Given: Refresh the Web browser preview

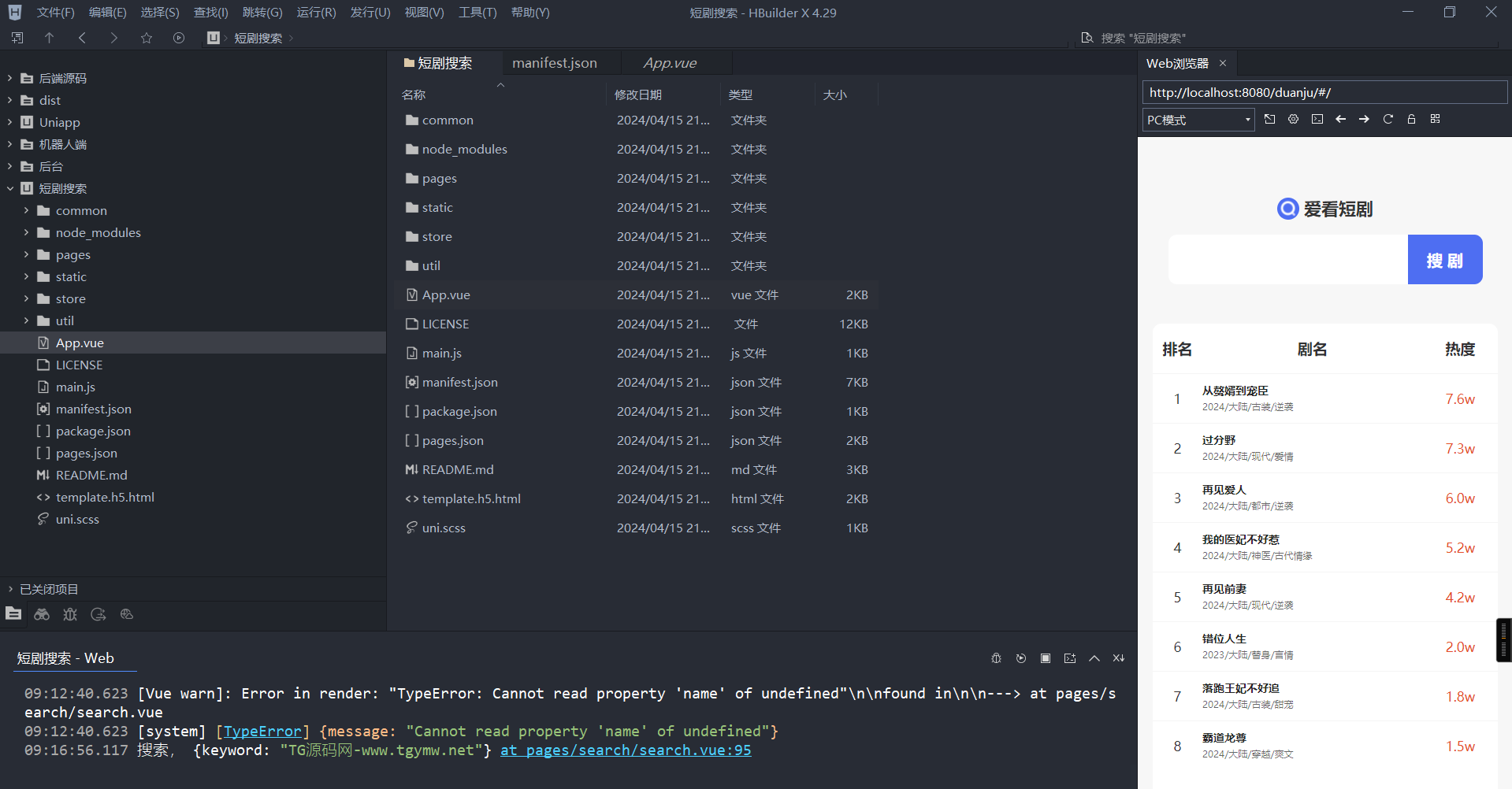Looking at the screenshot, I should (x=1388, y=119).
